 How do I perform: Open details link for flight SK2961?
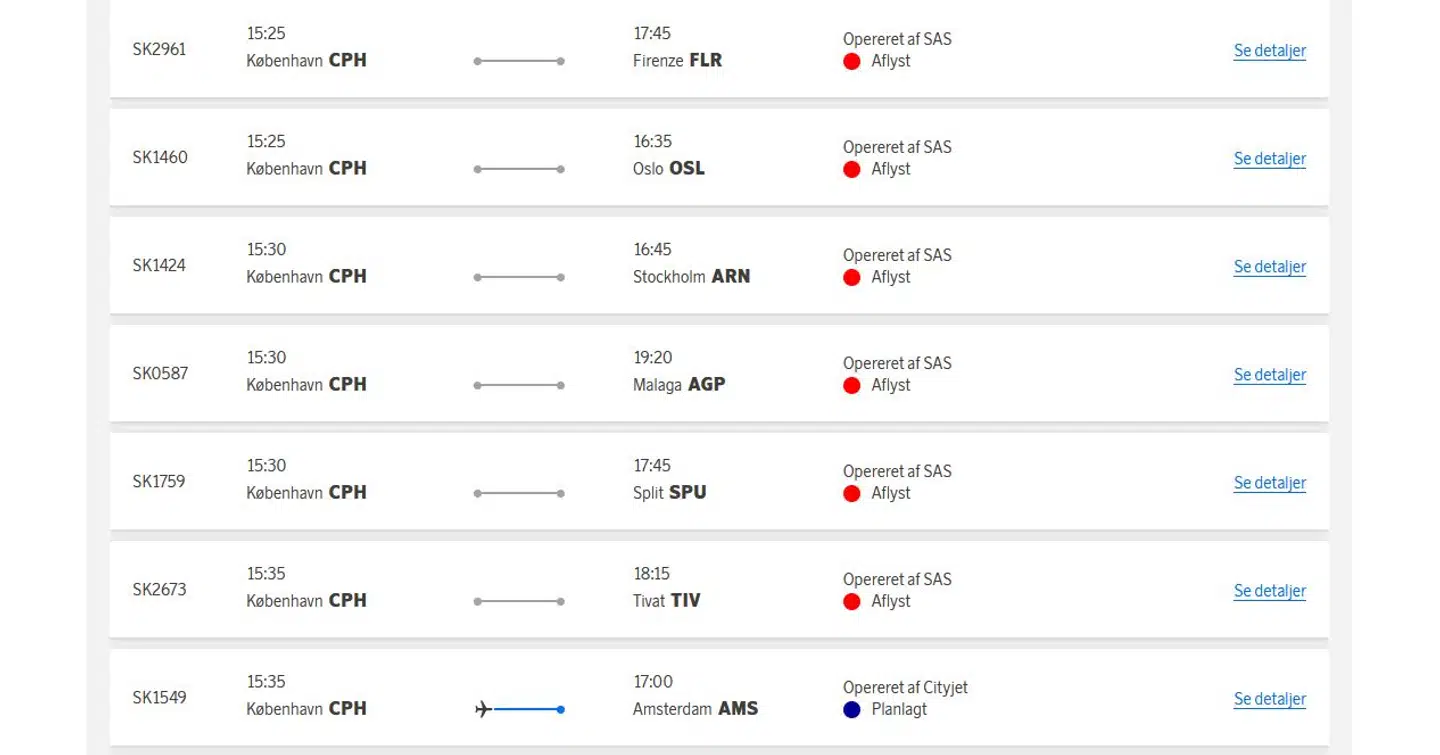pyautogui.click(x=1269, y=51)
